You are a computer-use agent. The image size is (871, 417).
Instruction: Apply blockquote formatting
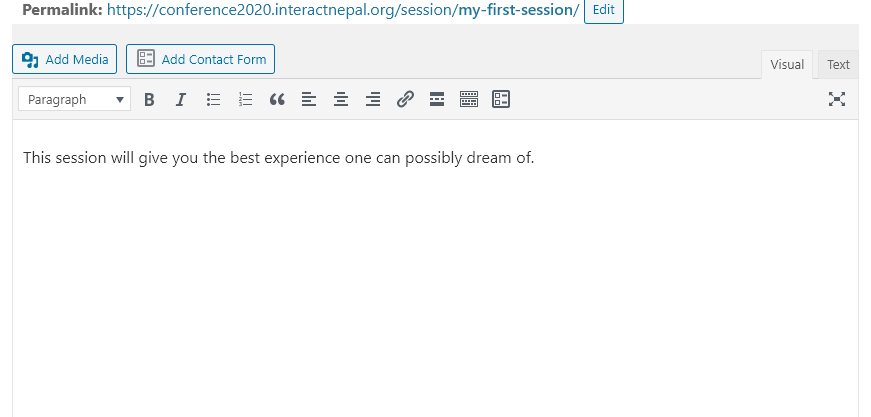point(277,99)
